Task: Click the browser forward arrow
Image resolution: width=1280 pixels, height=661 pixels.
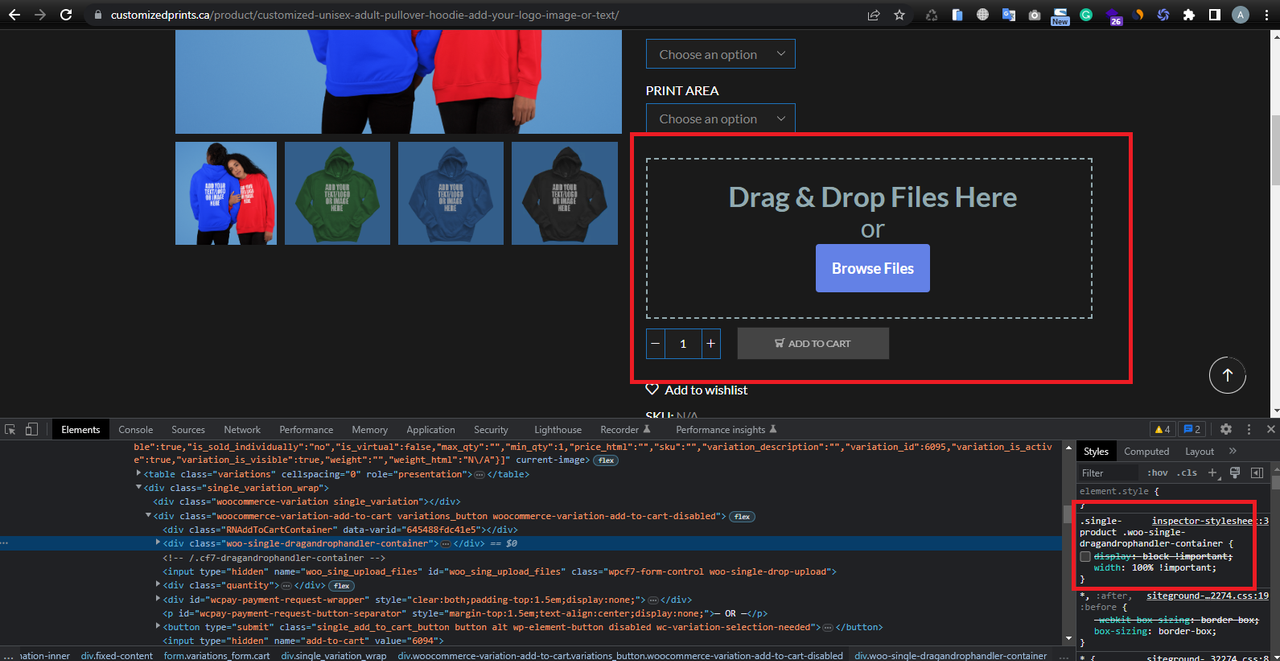Action: point(39,15)
